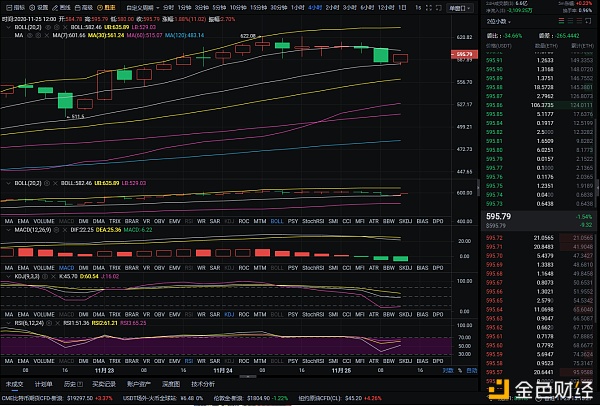This screenshot has width=600, height=406.
Task: Show sell-orders-only order book view icon
Action: 579,21
